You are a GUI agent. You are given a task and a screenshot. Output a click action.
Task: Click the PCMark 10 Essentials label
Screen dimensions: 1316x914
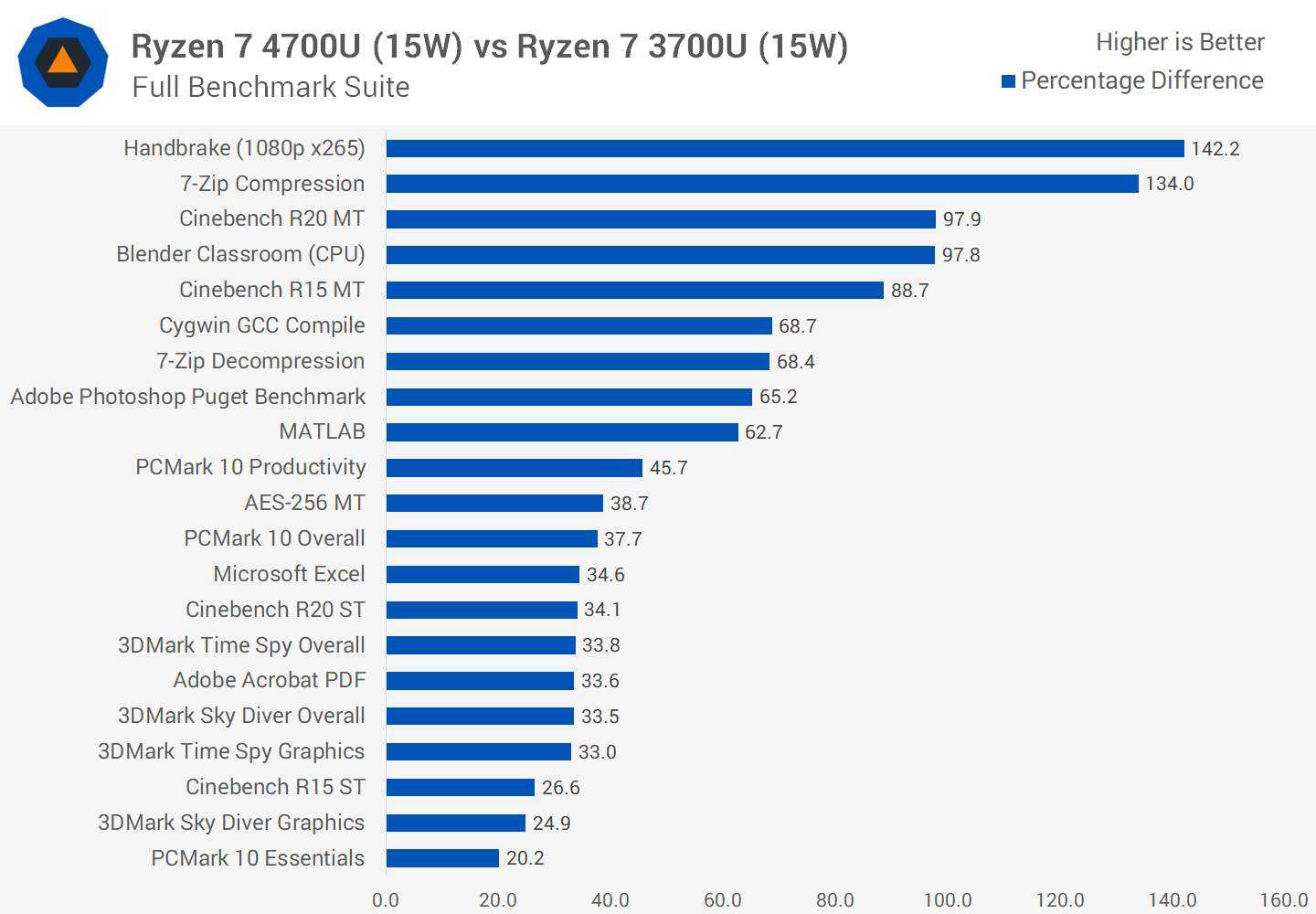point(258,858)
